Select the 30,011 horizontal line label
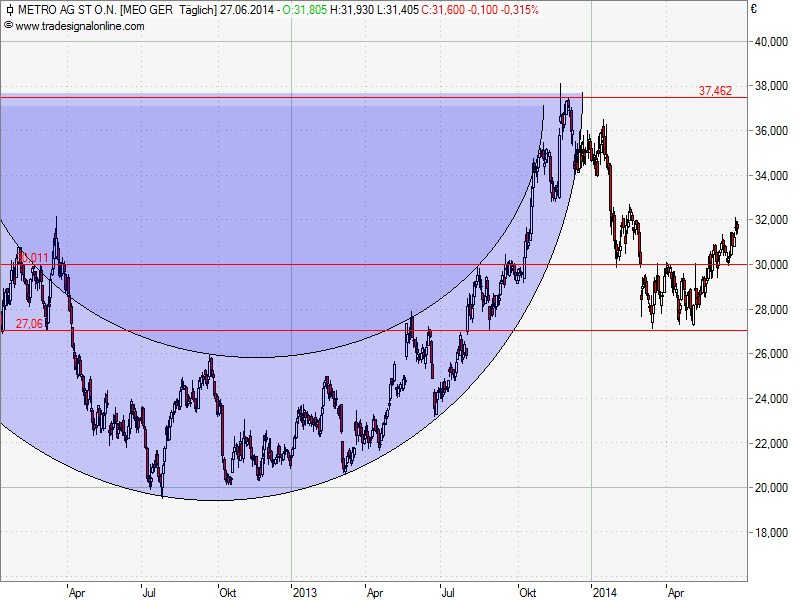800x600 pixels. 31,258
